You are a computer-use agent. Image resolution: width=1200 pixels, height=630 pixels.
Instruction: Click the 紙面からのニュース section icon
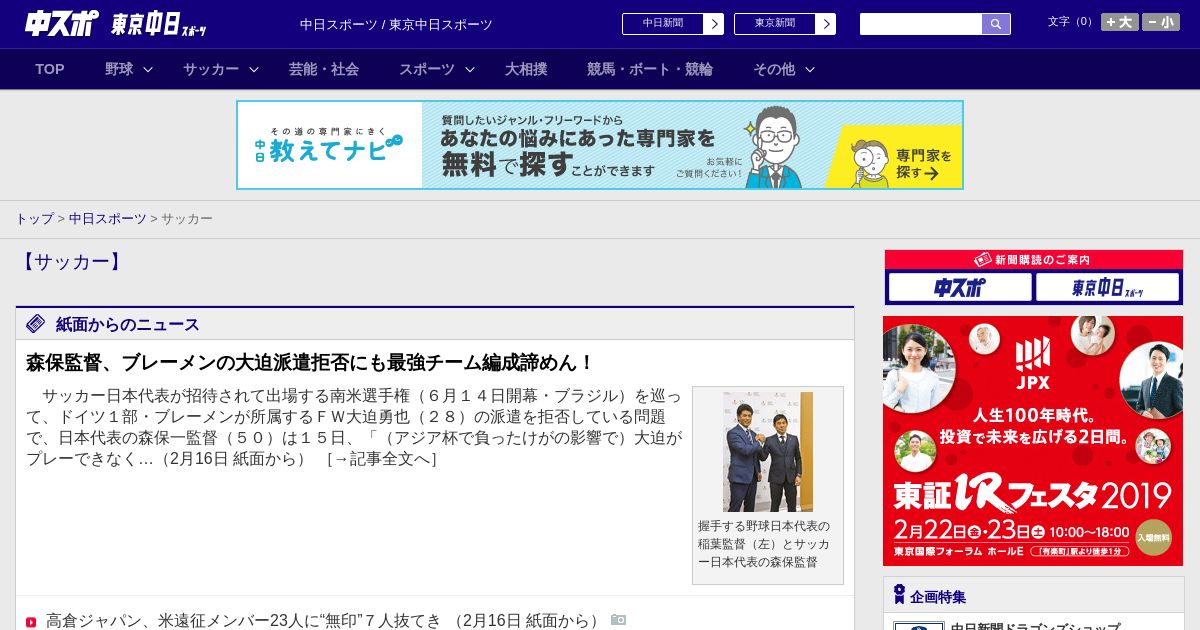tap(36, 323)
